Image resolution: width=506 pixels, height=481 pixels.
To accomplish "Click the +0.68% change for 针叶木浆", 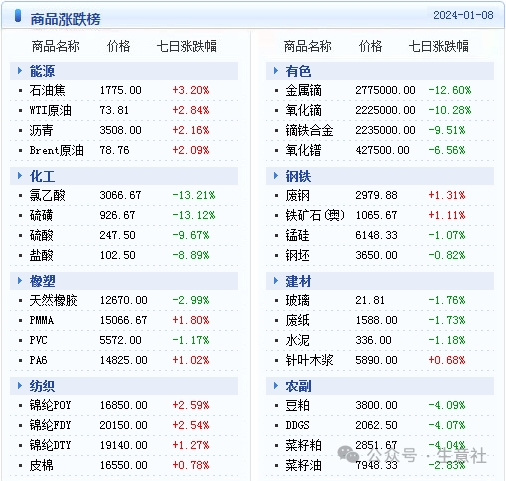I will click(x=447, y=360).
